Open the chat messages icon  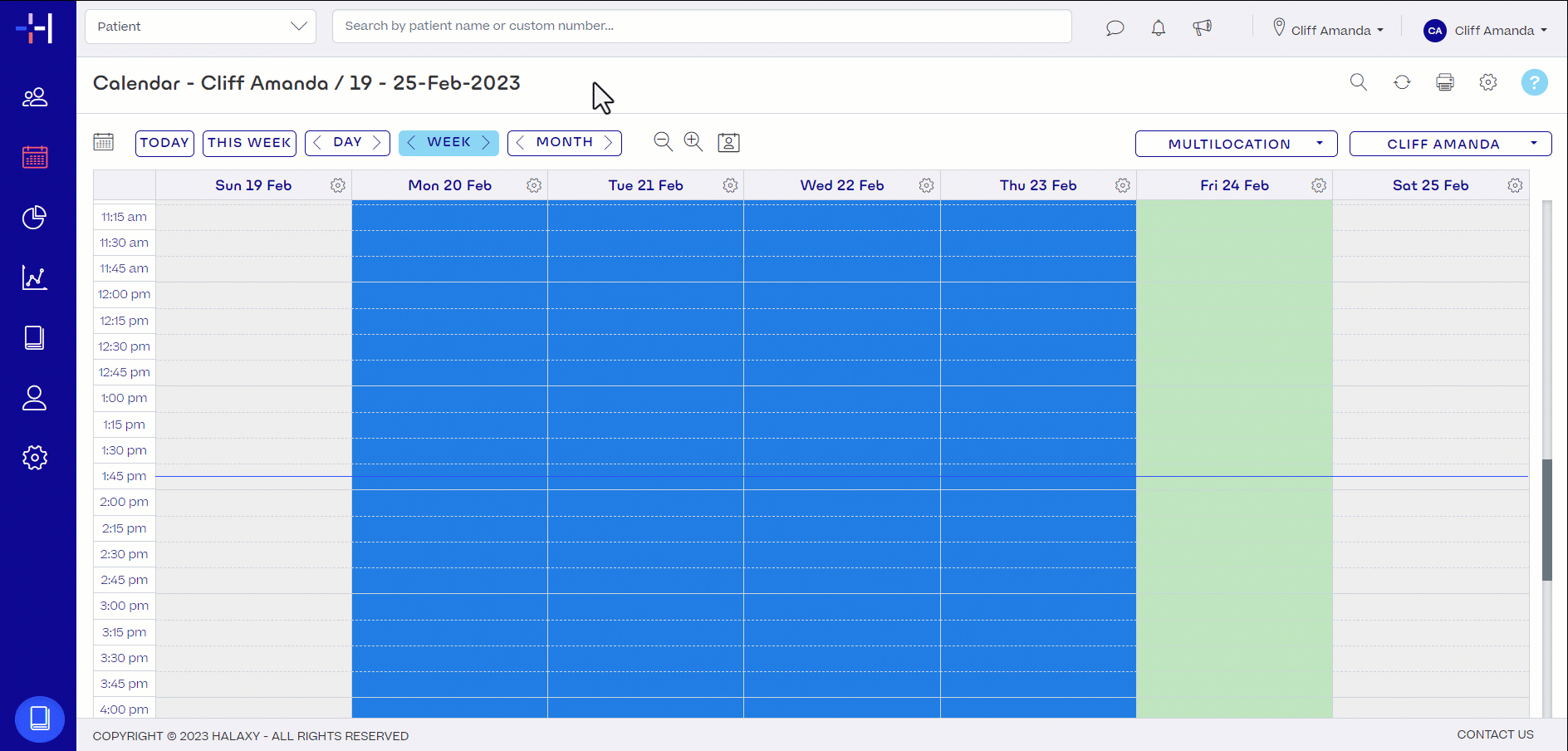(x=1115, y=28)
